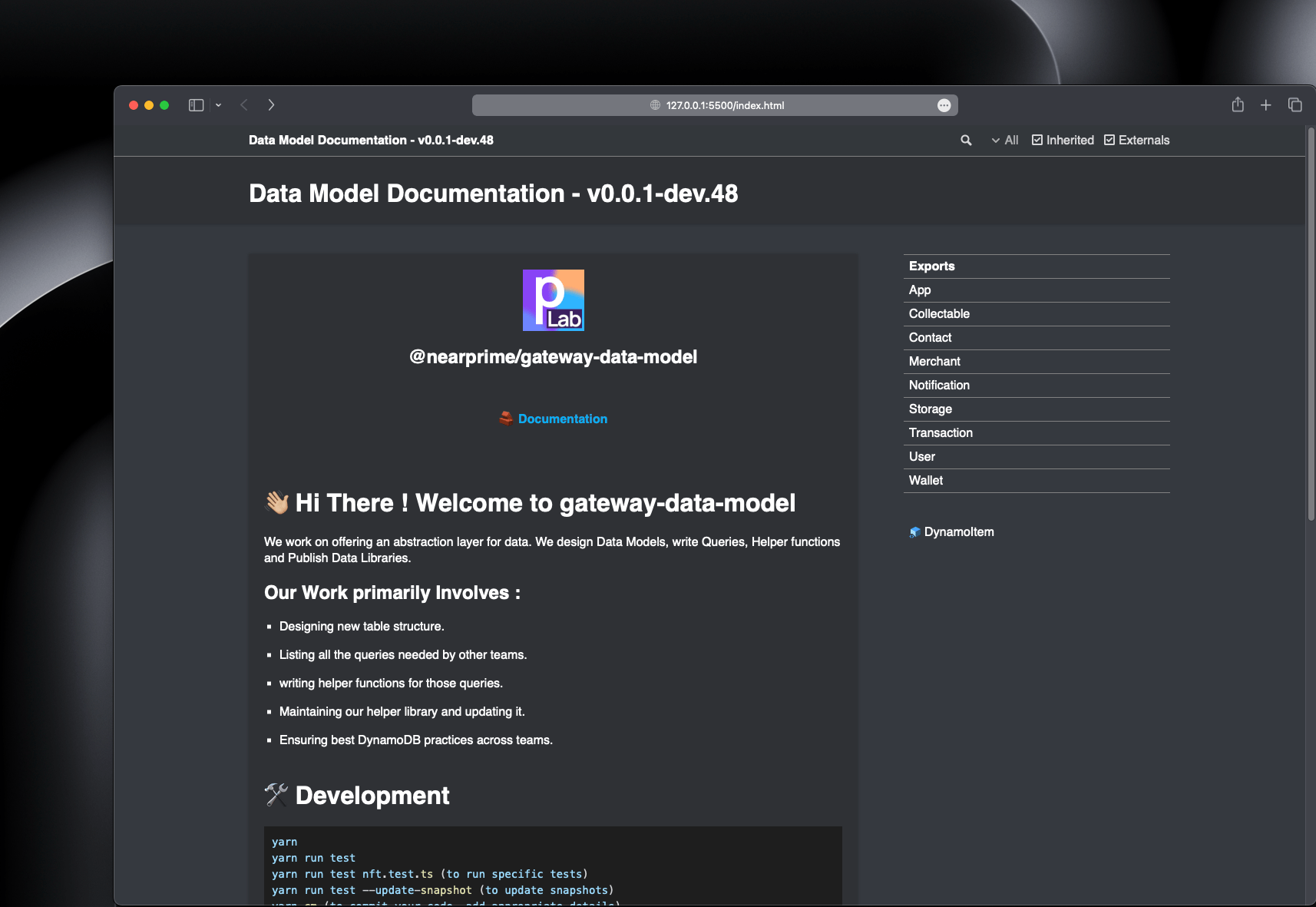Select the address bar URL field
Image resolution: width=1316 pixels, height=907 pixels.
pyautogui.click(x=715, y=105)
